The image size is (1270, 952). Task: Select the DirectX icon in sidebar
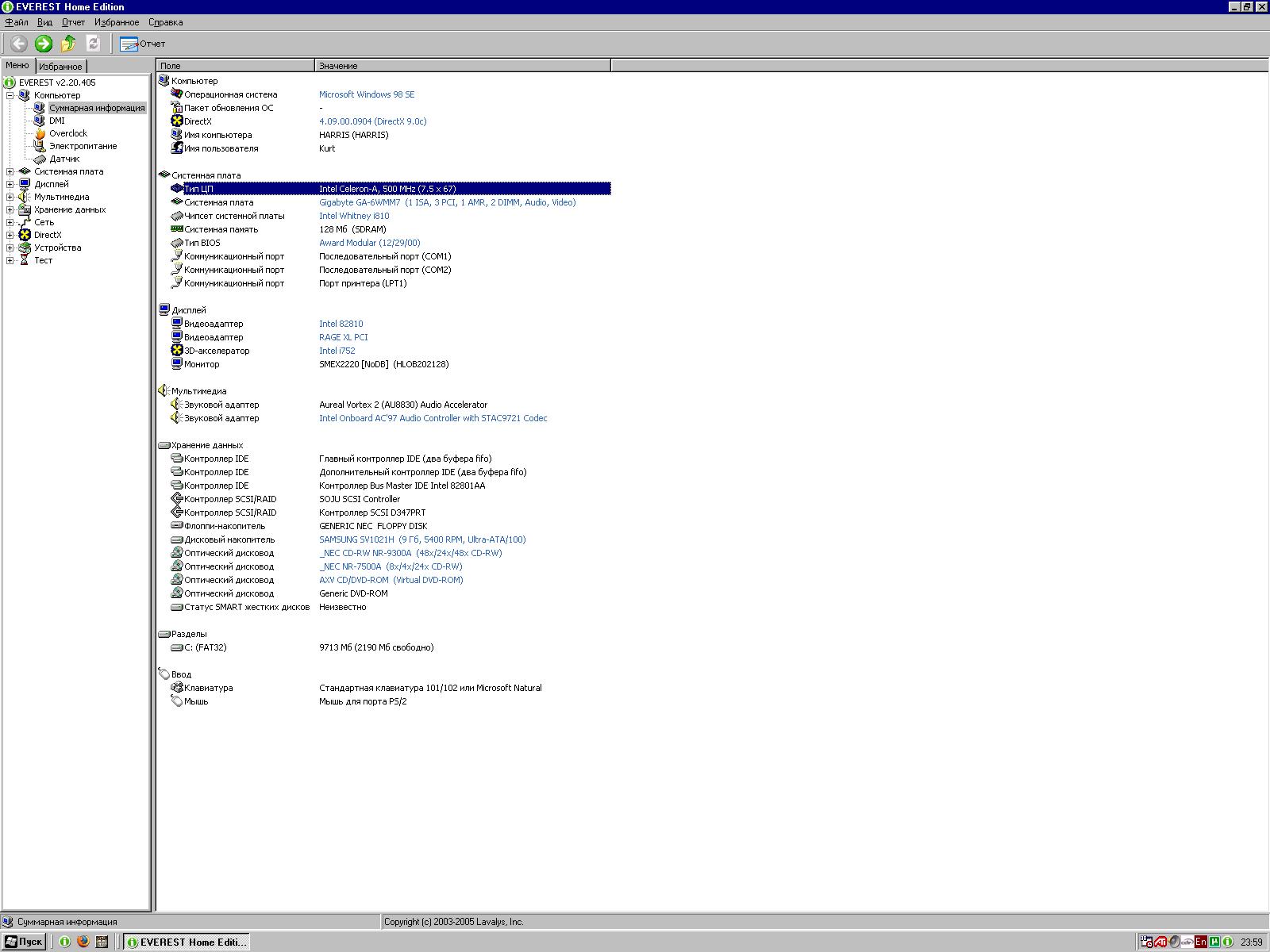pyautogui.click(x=24, y=235)
